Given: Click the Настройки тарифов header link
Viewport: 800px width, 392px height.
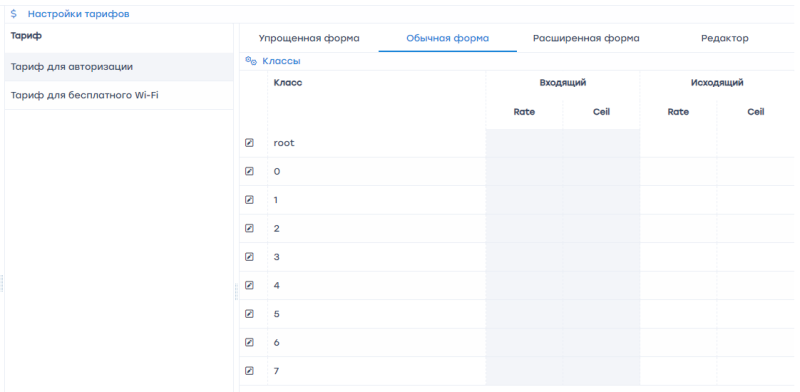Looking at the screenshot, I should (79, 14).
